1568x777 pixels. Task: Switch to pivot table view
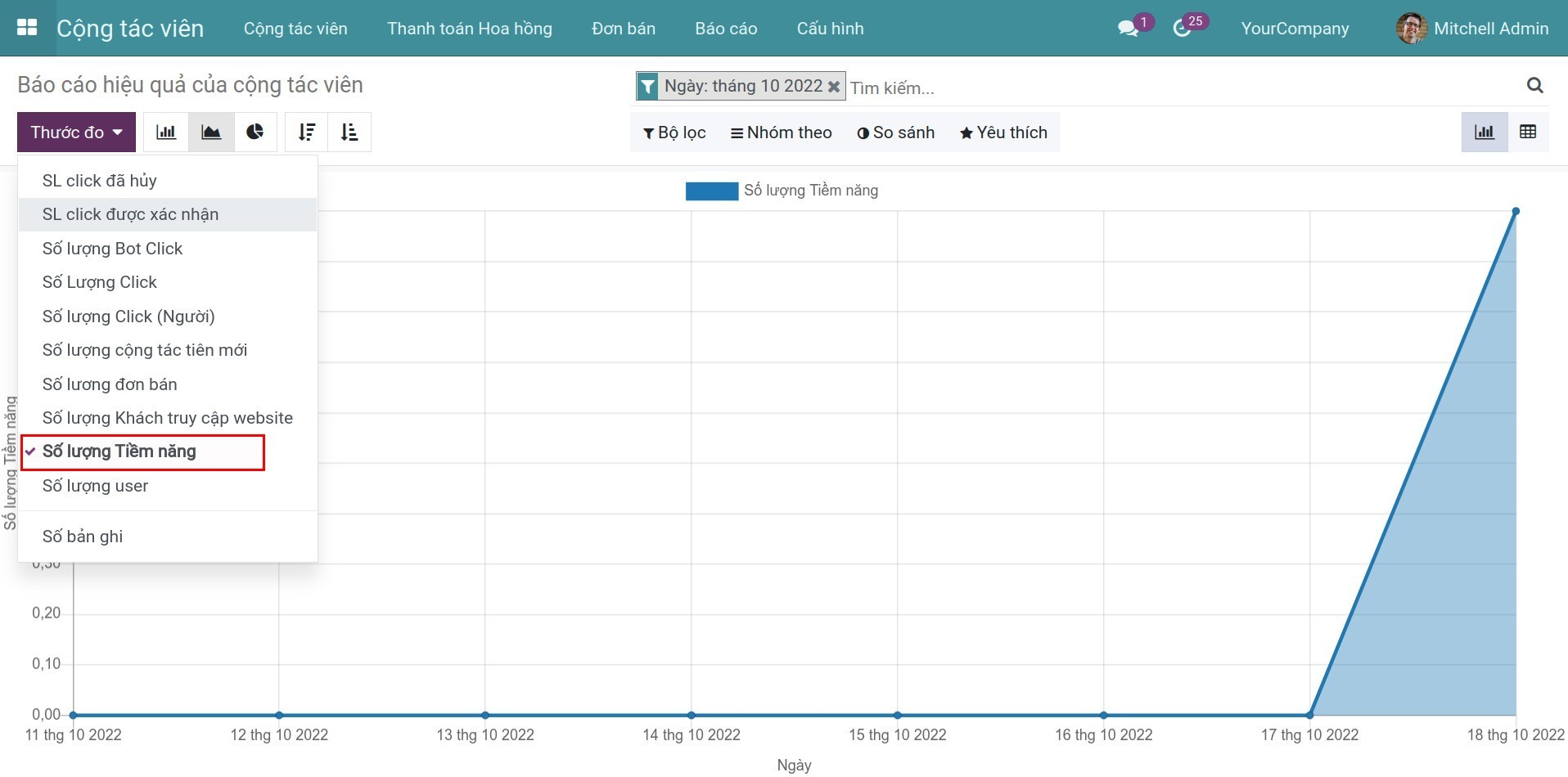(1527, 132)
